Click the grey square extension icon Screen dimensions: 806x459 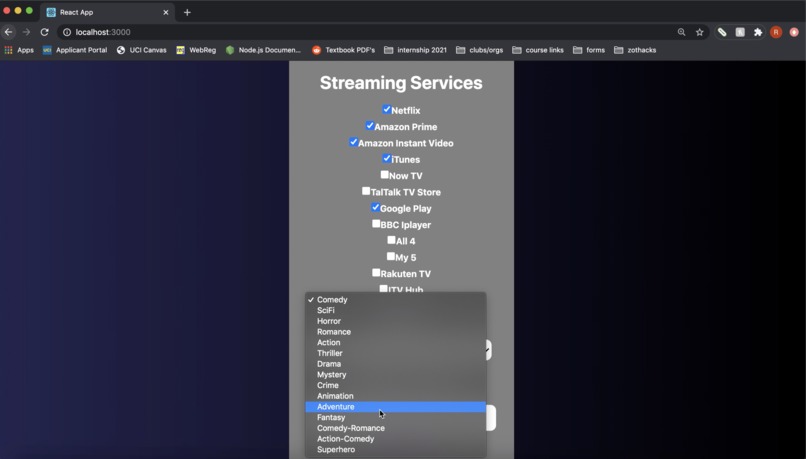click(x=740, y=32)
